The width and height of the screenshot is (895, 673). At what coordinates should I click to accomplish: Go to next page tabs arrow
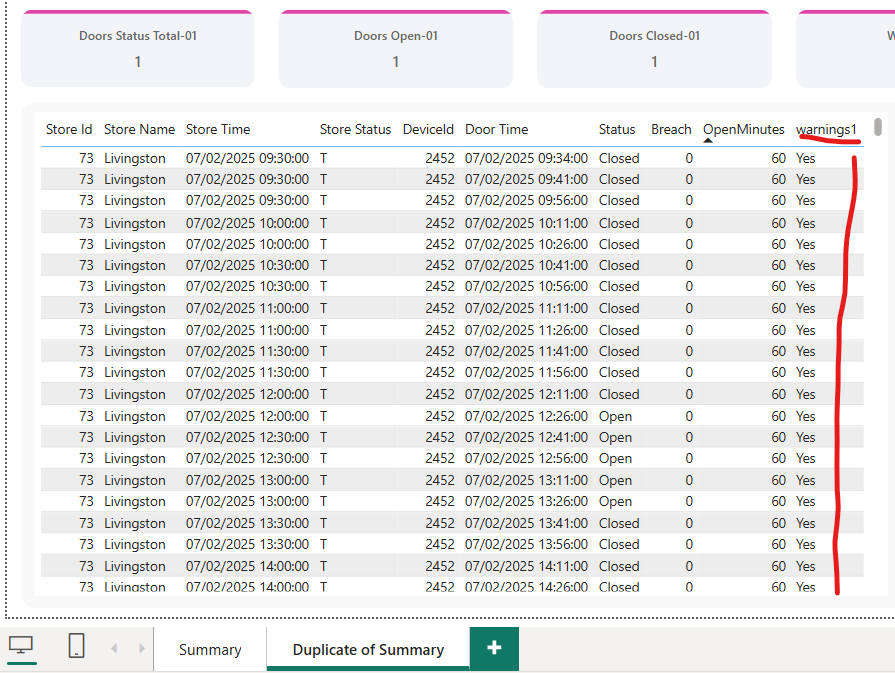point(142,648)
